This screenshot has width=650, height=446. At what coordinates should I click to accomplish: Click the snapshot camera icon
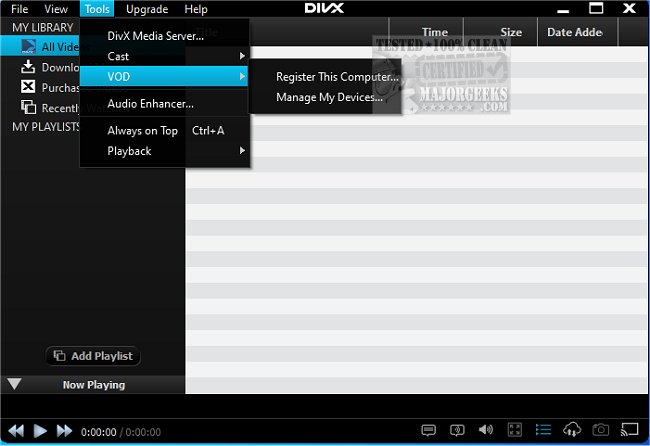pos(601,430)
